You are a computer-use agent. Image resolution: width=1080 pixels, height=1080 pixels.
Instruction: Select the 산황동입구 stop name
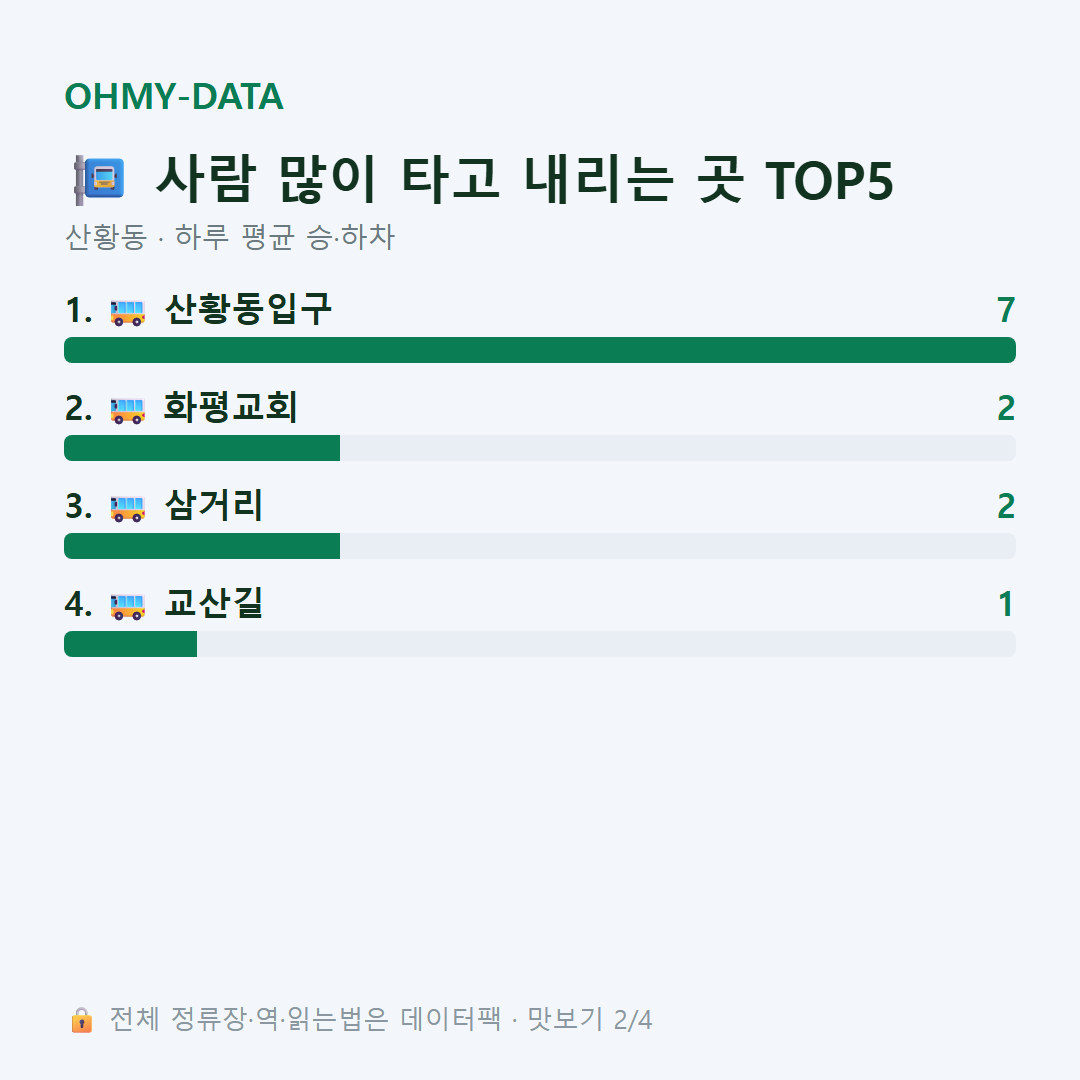click(x=248, y=310)
